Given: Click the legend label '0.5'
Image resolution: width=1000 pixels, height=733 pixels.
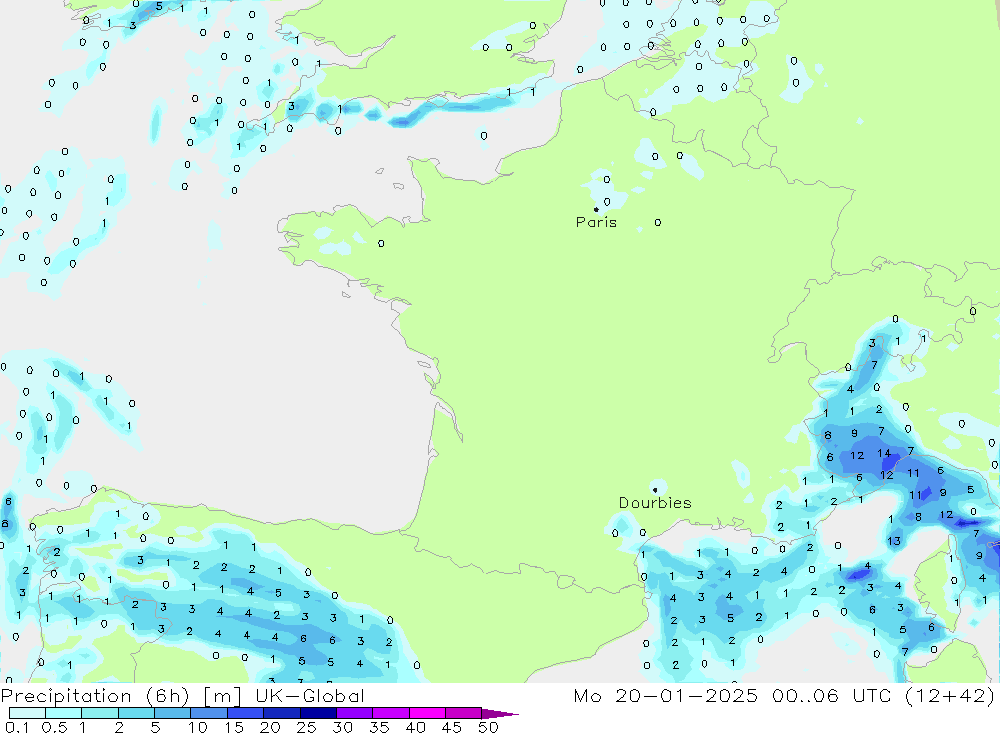Looking at the screenshot, I should pyautogui.click(x=54, y=727).
